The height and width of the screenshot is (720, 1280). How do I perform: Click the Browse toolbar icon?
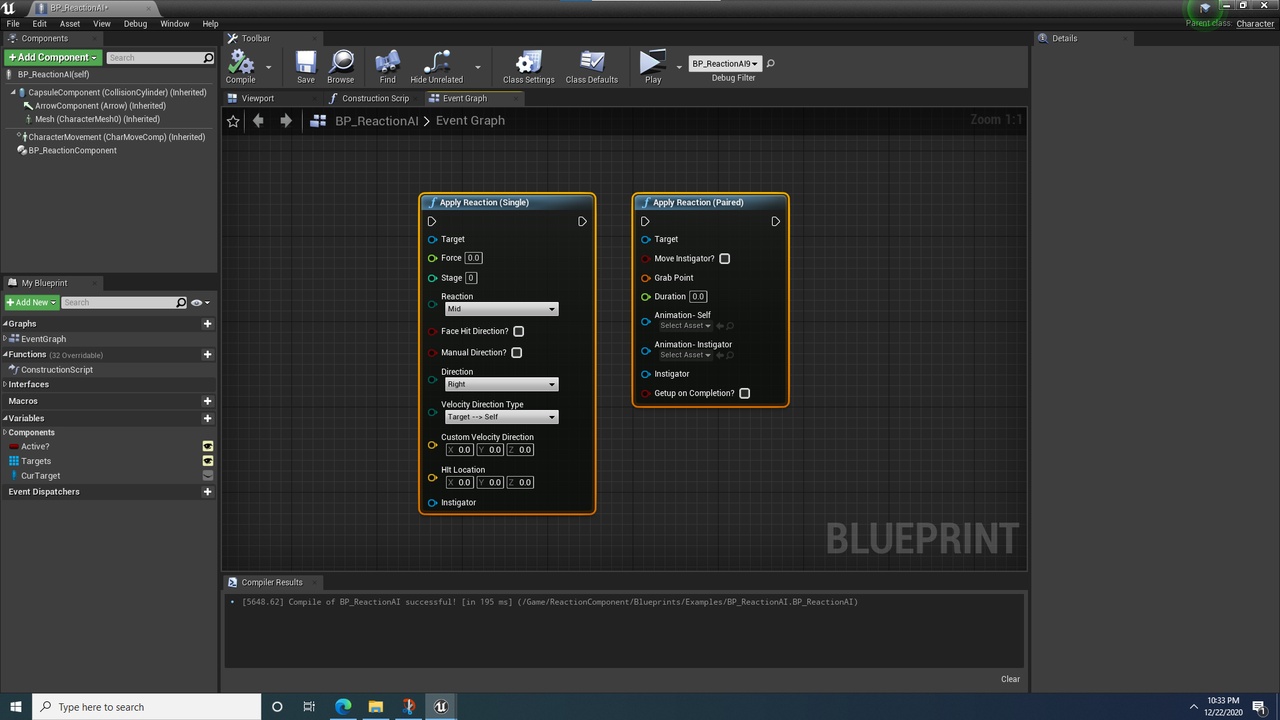(x=340, y=65)
